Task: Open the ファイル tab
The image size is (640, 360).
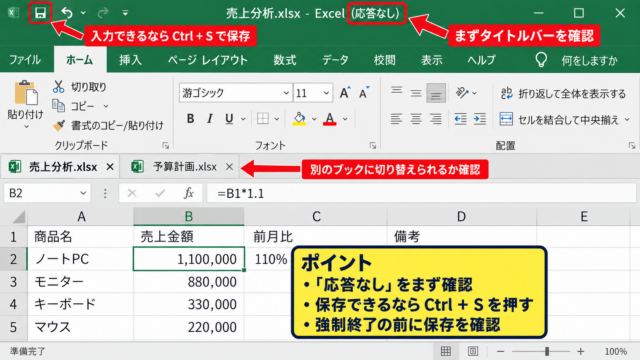Action: coord(25,60)
